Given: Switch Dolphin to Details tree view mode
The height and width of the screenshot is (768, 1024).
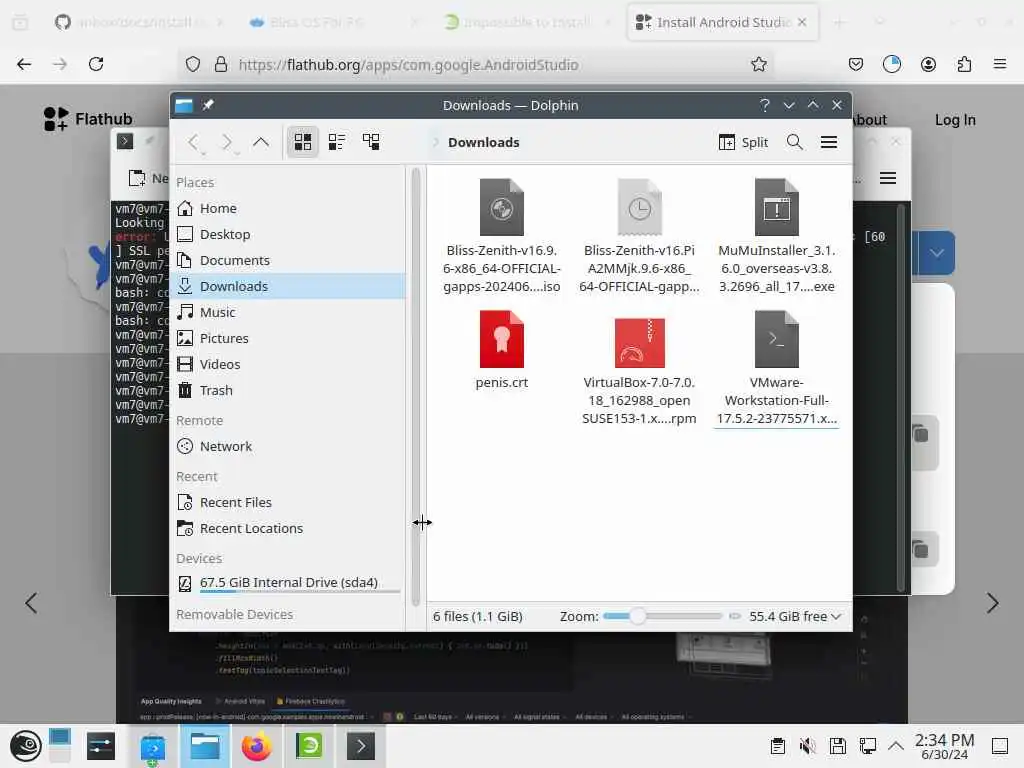Looking at the screenshot, I should click(371, 142).
